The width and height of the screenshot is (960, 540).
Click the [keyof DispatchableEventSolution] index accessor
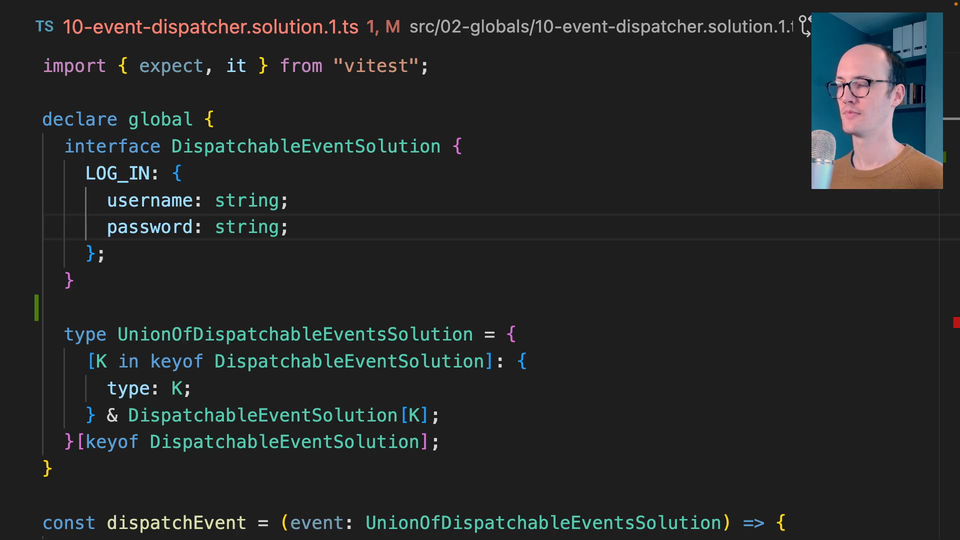click(x=257, y=441)
